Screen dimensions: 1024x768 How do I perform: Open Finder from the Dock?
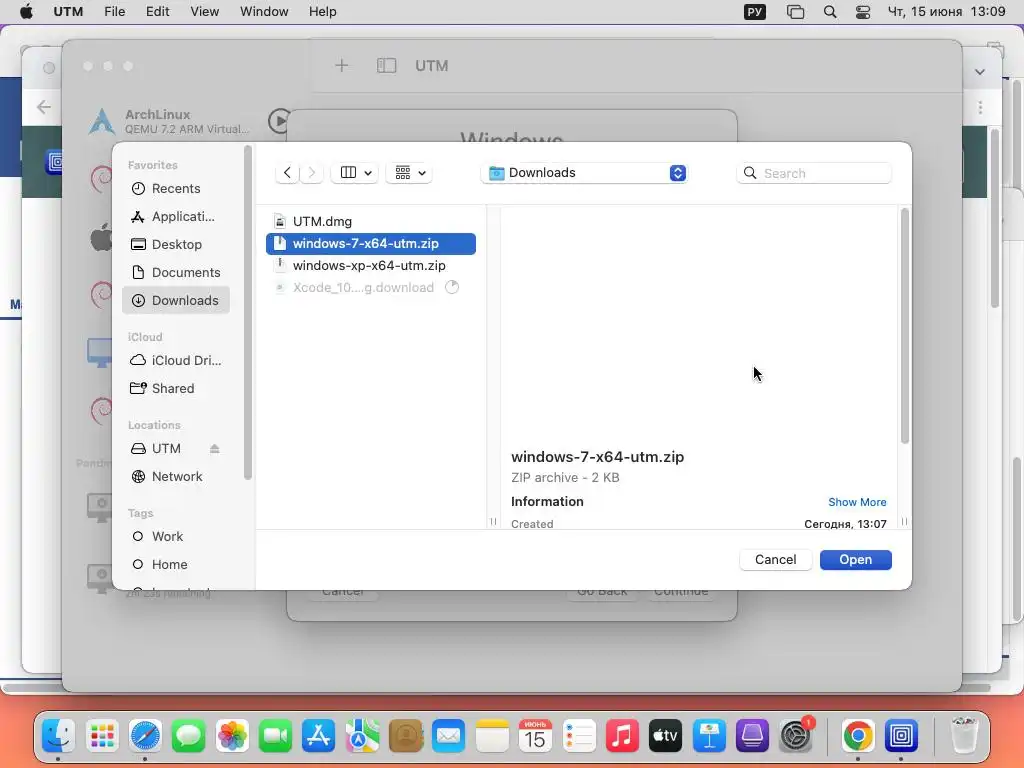(x=59, y=735)
